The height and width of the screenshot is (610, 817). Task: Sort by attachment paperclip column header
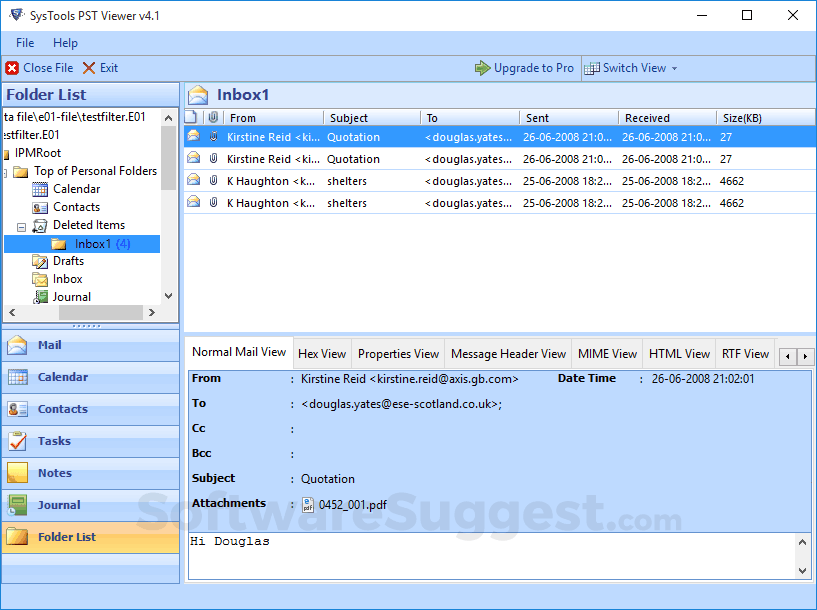click(213, 117)
